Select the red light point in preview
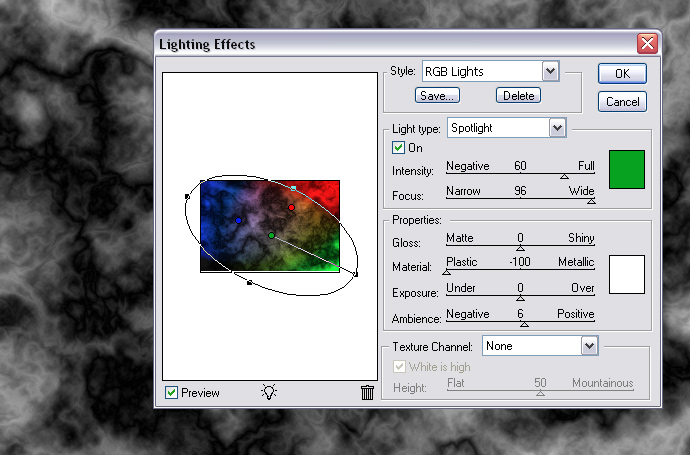690x455 pixels. pyautogui.click(x=291, y=207)
